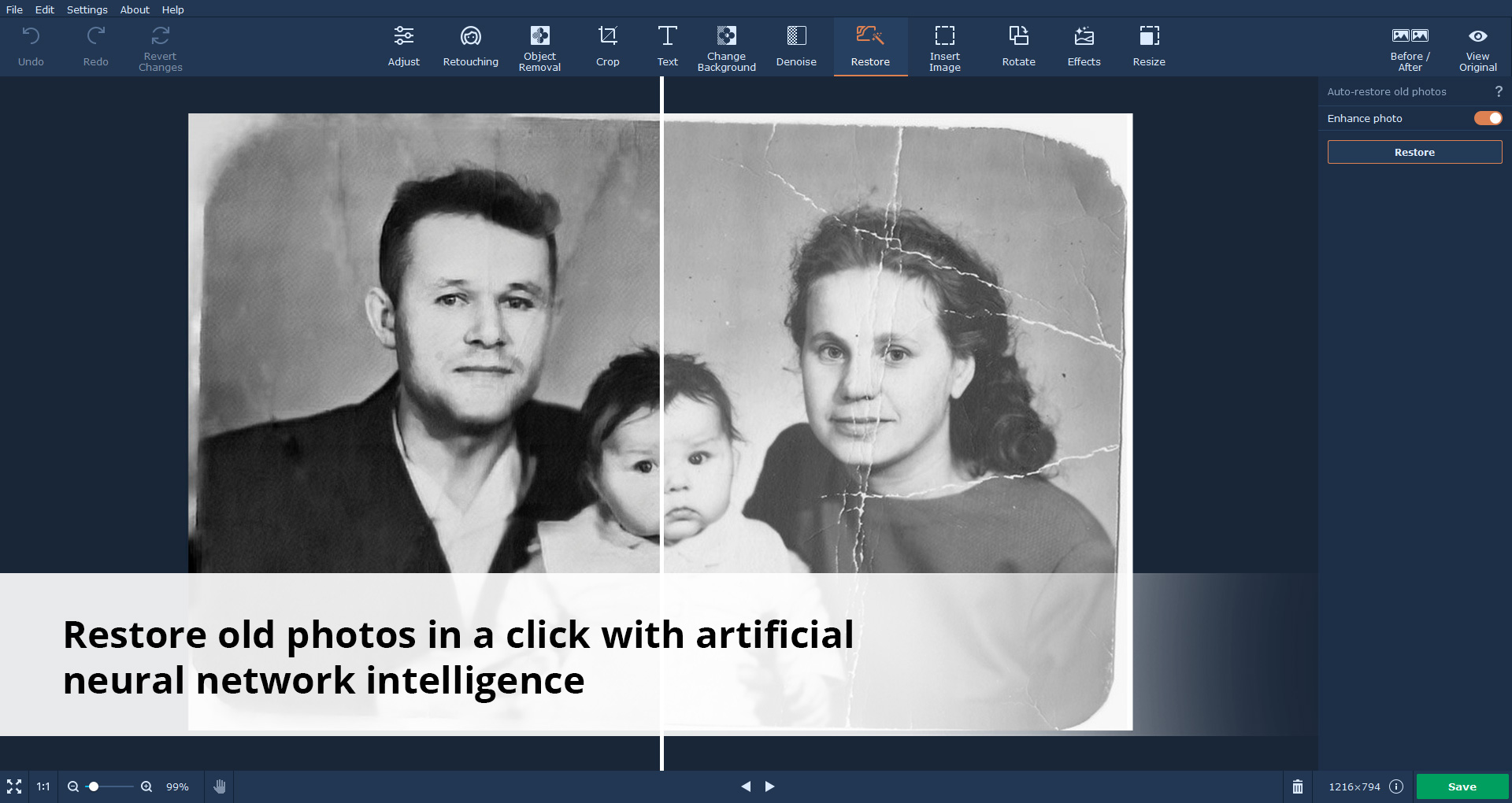Image resolution: width=1512 pixels, height=803 pixels.
Task: Toggle Before / After comparison view
Action: [1410, 46]
